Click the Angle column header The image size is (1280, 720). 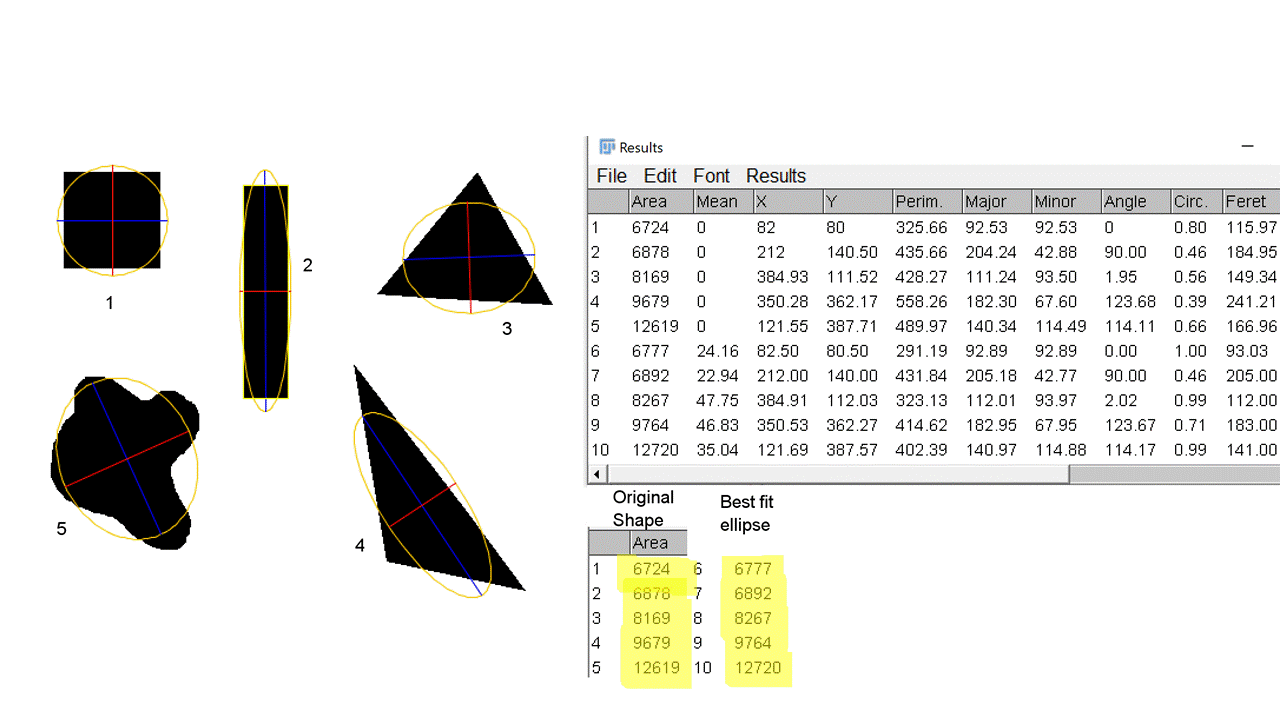[1125, 202]
